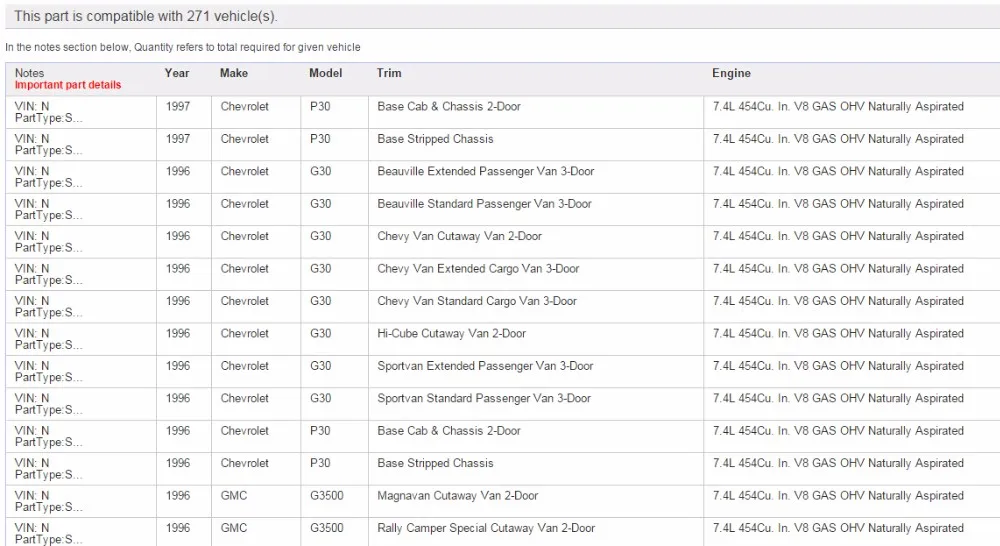Click the VIN notes cell in Hi-Cube row
The height and width of the screenshot is (546, 1000).
[x=48, y=339]
